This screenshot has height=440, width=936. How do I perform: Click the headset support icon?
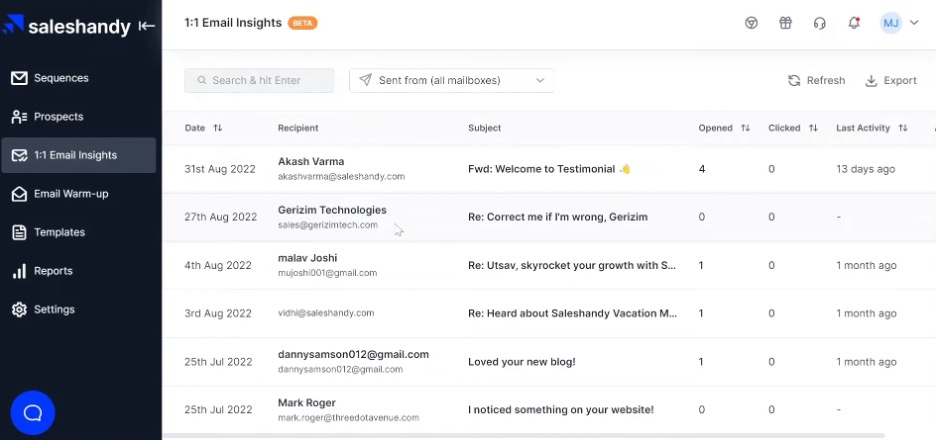point(820,23)
